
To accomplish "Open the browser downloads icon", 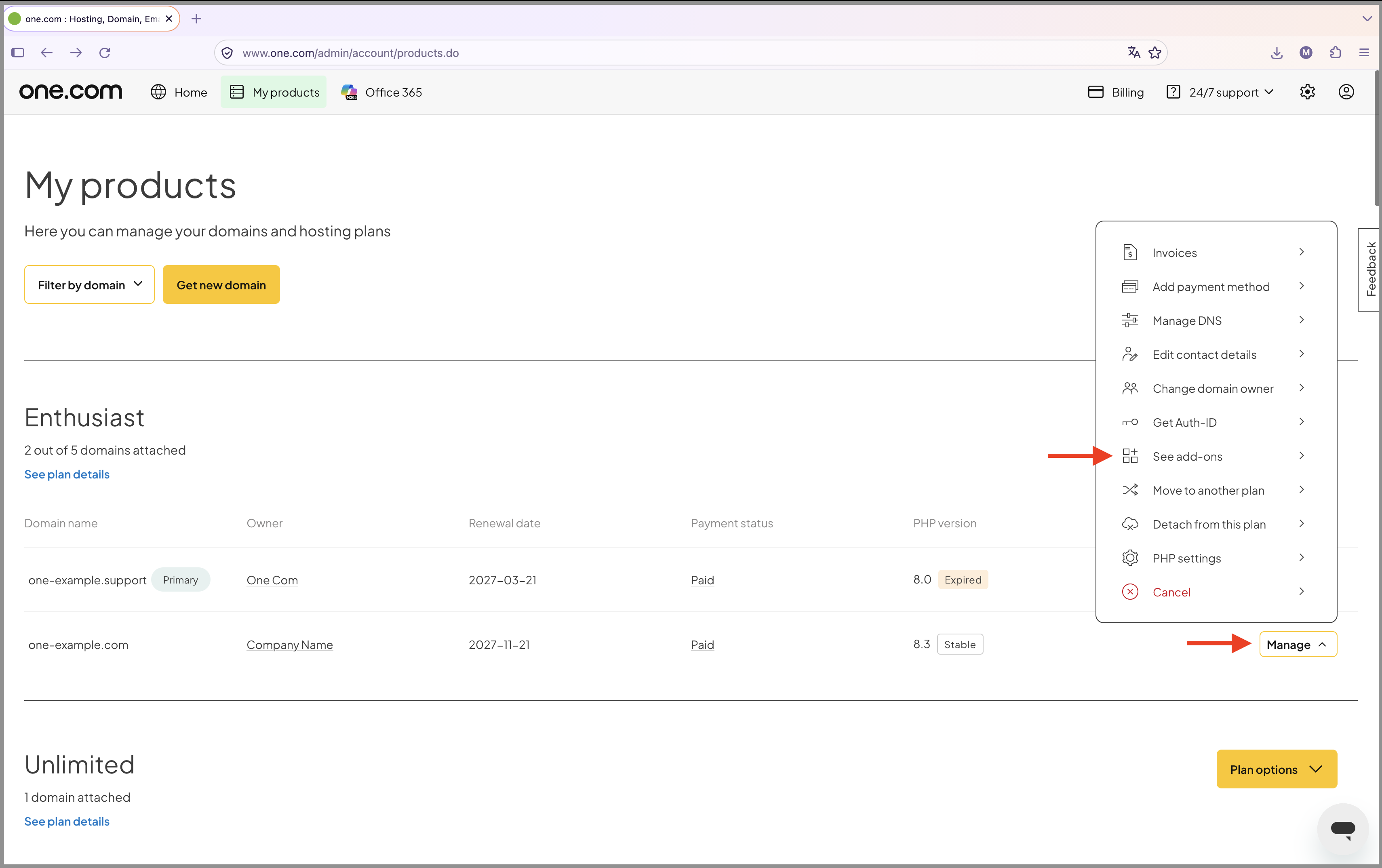I will [x=1277, y=53].
